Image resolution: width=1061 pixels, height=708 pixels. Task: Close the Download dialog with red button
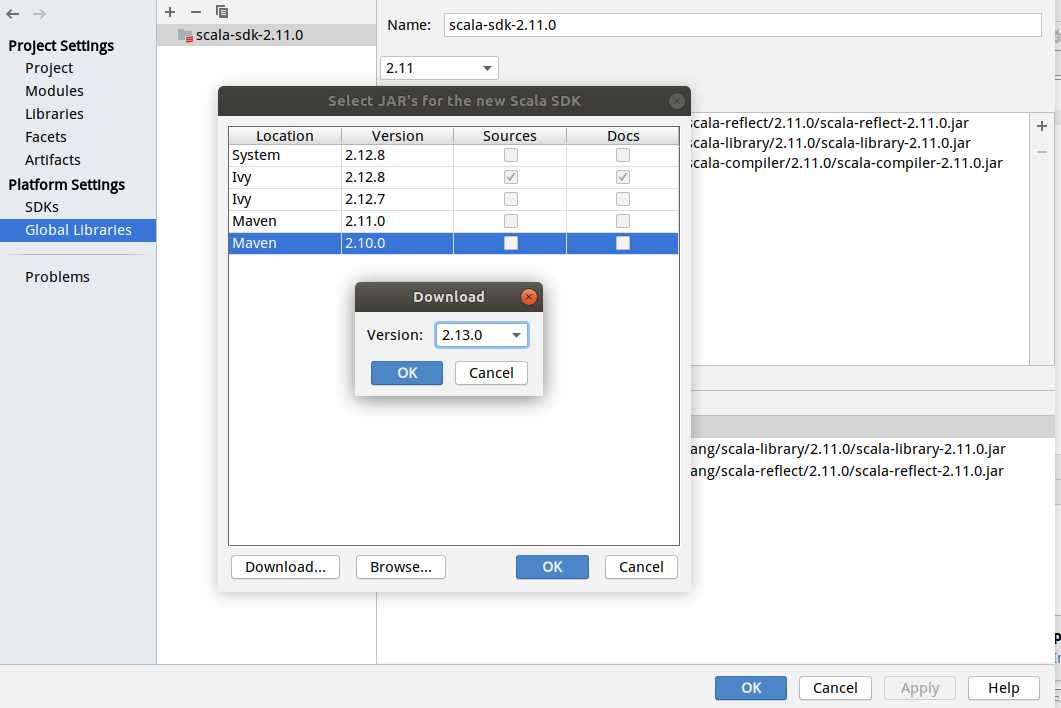[x=528, y=297]
